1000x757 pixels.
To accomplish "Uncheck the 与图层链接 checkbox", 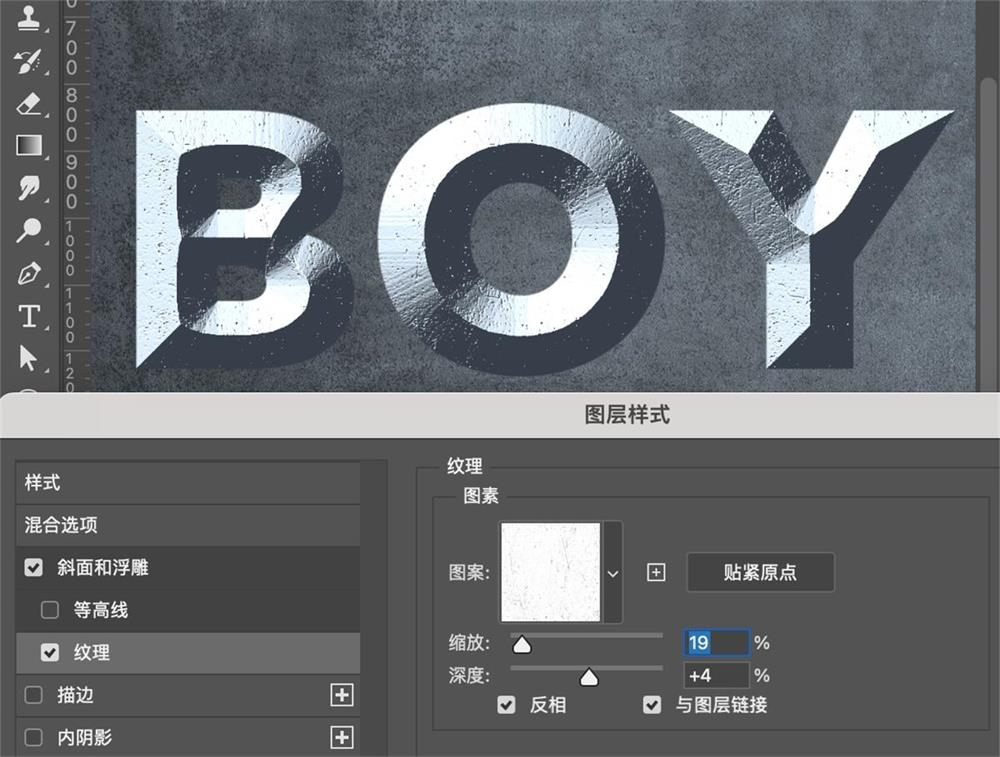I will pos(652,705).
